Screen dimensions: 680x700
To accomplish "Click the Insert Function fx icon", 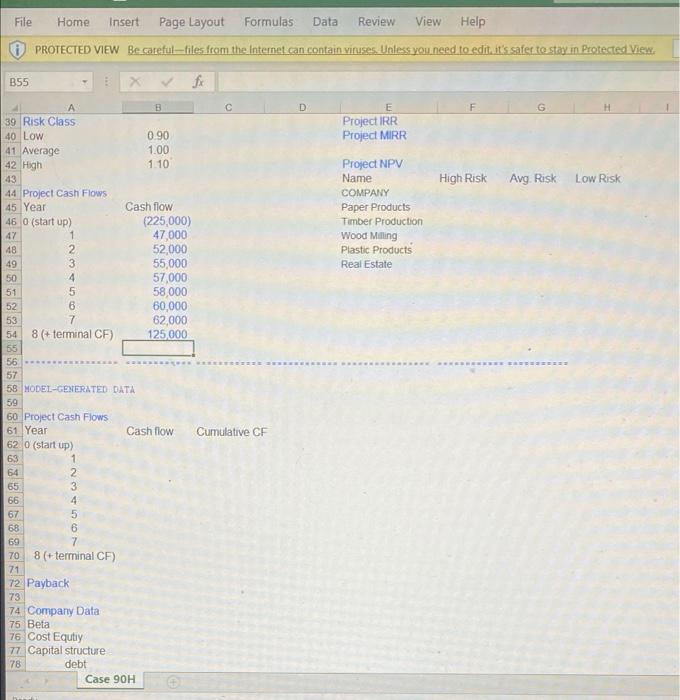I will coord(198,82).
